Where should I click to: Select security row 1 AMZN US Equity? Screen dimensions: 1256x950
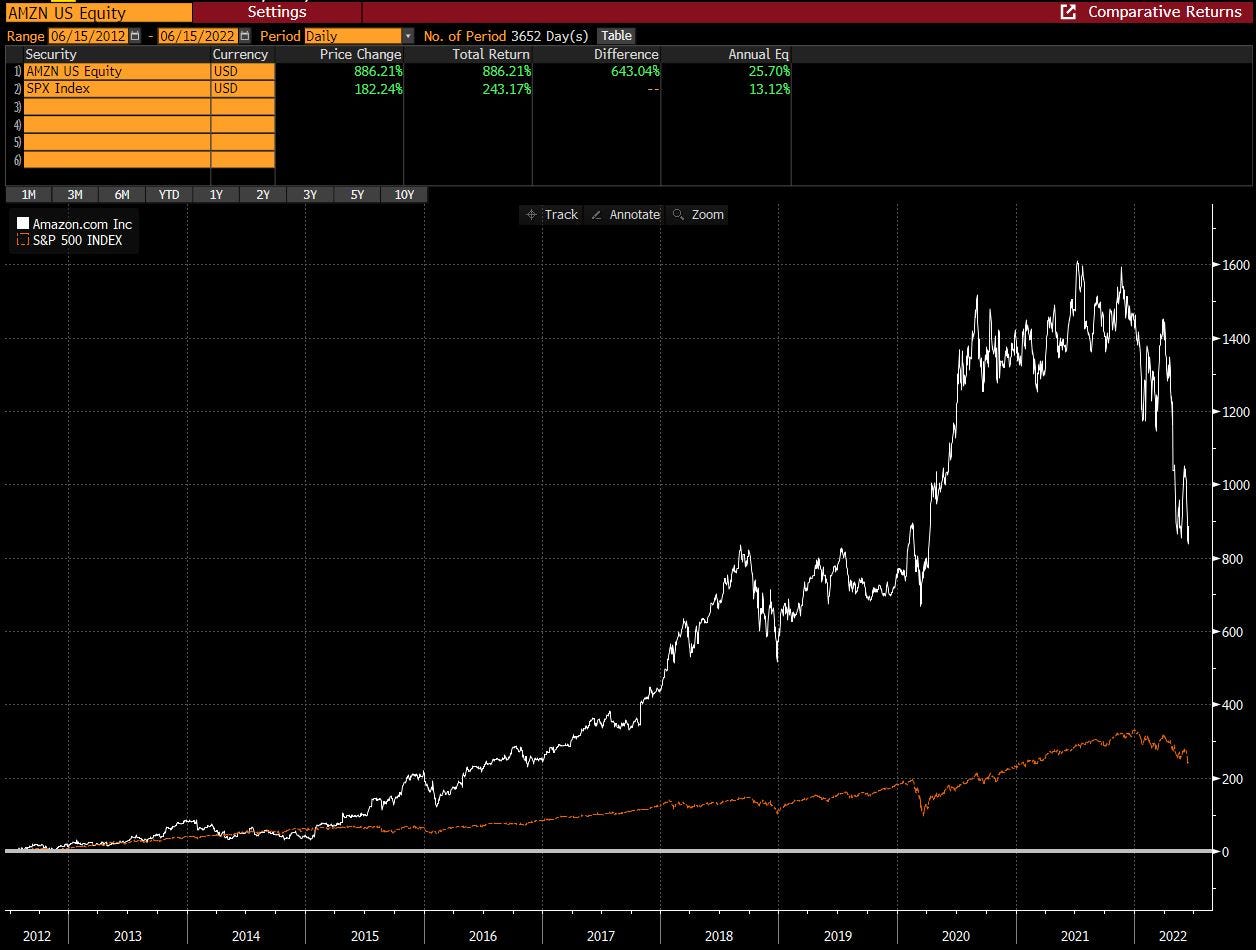[x=117, y=71]
